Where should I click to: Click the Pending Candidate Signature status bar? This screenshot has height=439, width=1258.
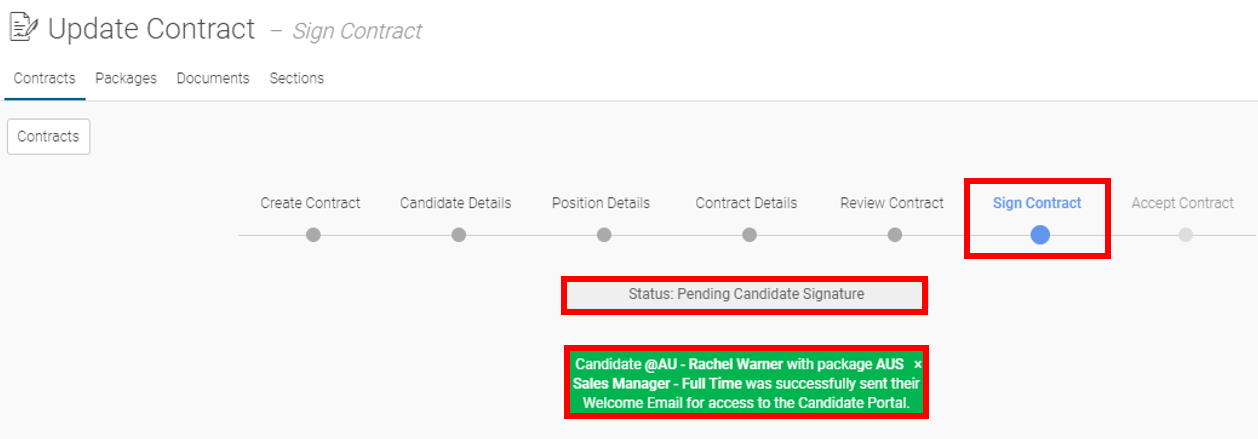pos(745,295)
